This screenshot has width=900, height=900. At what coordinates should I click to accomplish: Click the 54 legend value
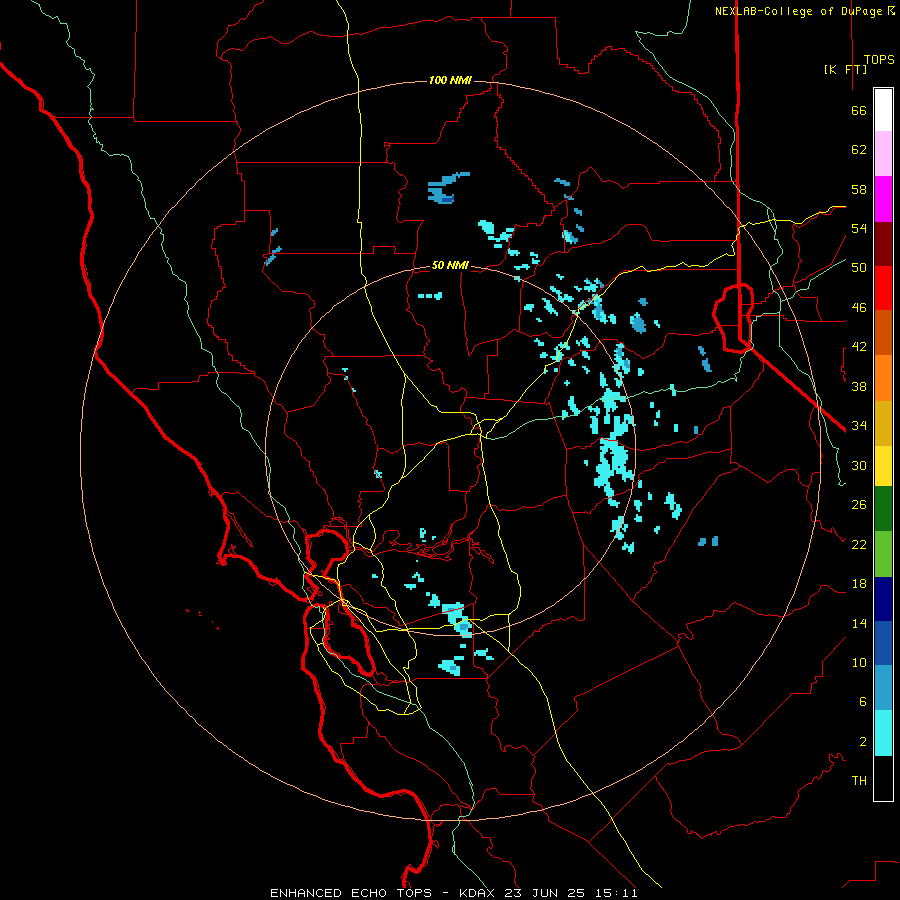pos(859,228)
